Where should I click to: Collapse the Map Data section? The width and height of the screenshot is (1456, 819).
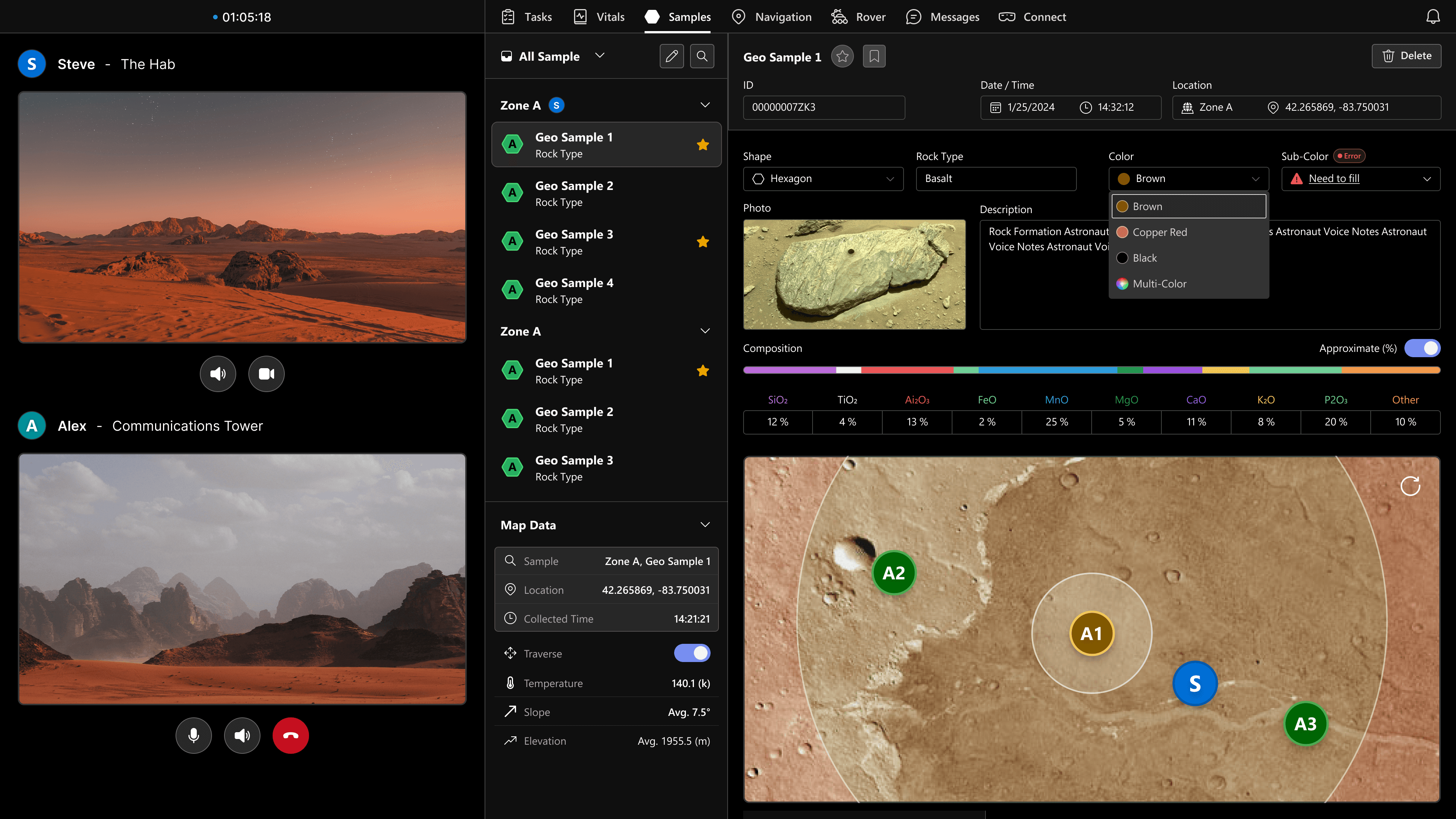[x=705, y=525]
